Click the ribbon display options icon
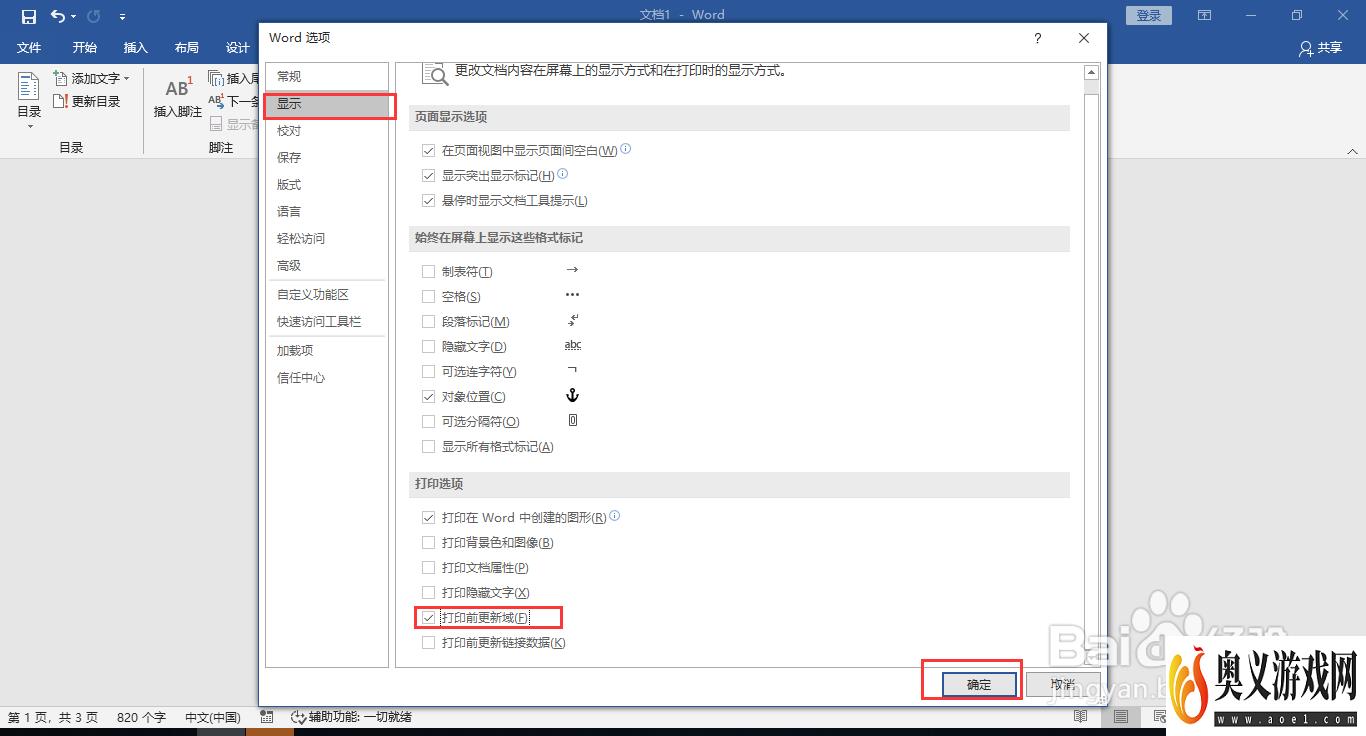Viewport: 1366px width, 736px height. (1205, 15)
